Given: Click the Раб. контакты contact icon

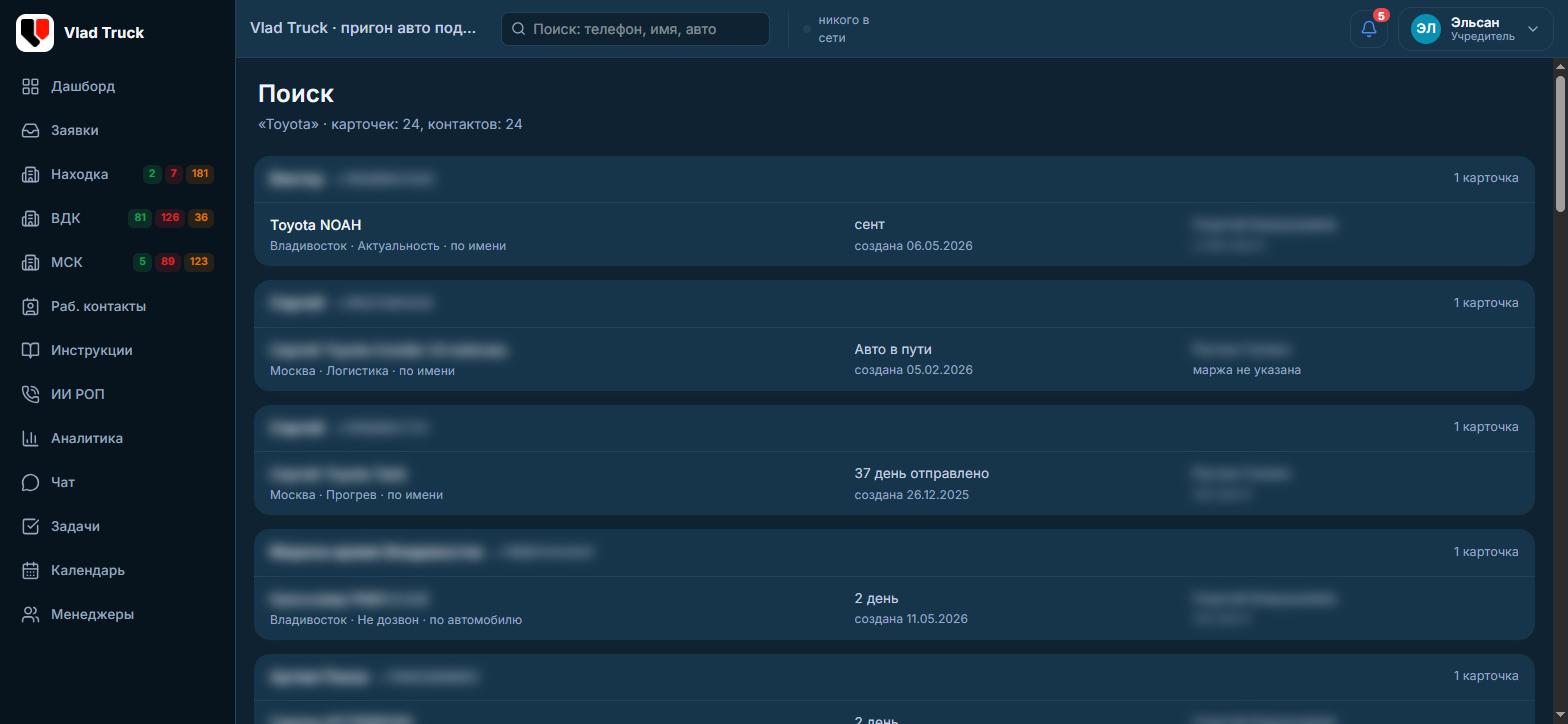Looking at the screenshot, I should click(31, 307).
